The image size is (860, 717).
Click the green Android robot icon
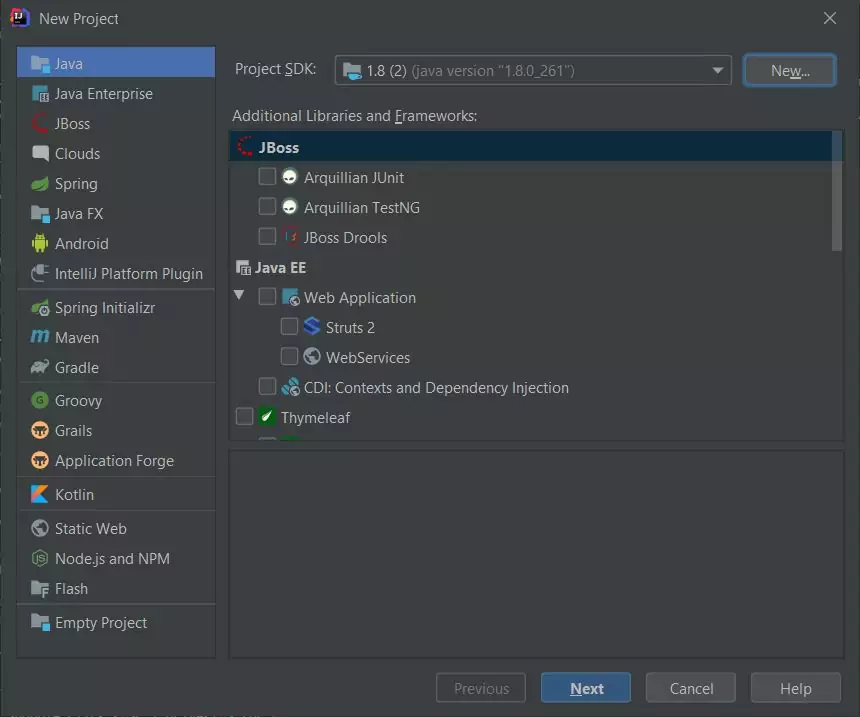click(x=40, y=243)
